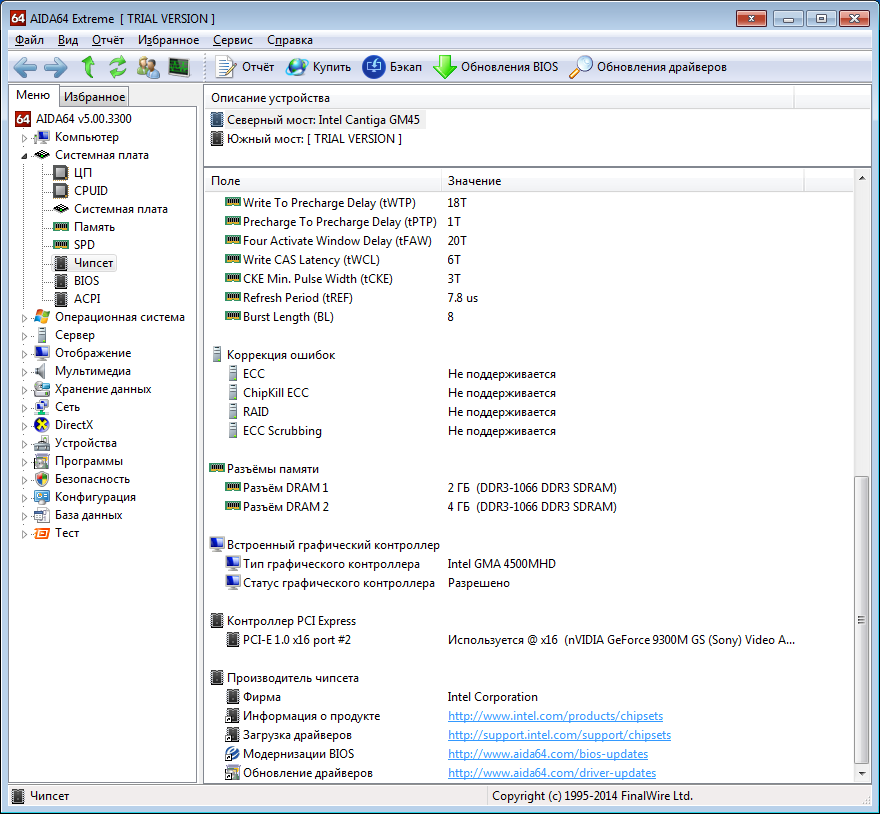Click the BIOS updates green arrow icon
Image resolution: width=880 pixels, height=814 pixels.
444,67
